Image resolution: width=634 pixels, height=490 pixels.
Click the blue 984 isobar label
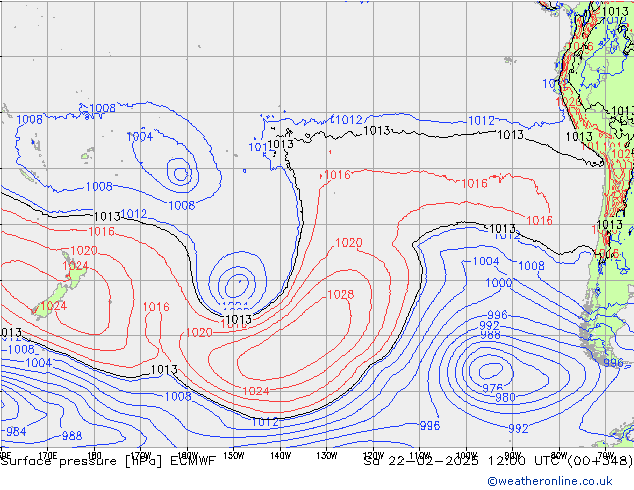tap(16, 431)
